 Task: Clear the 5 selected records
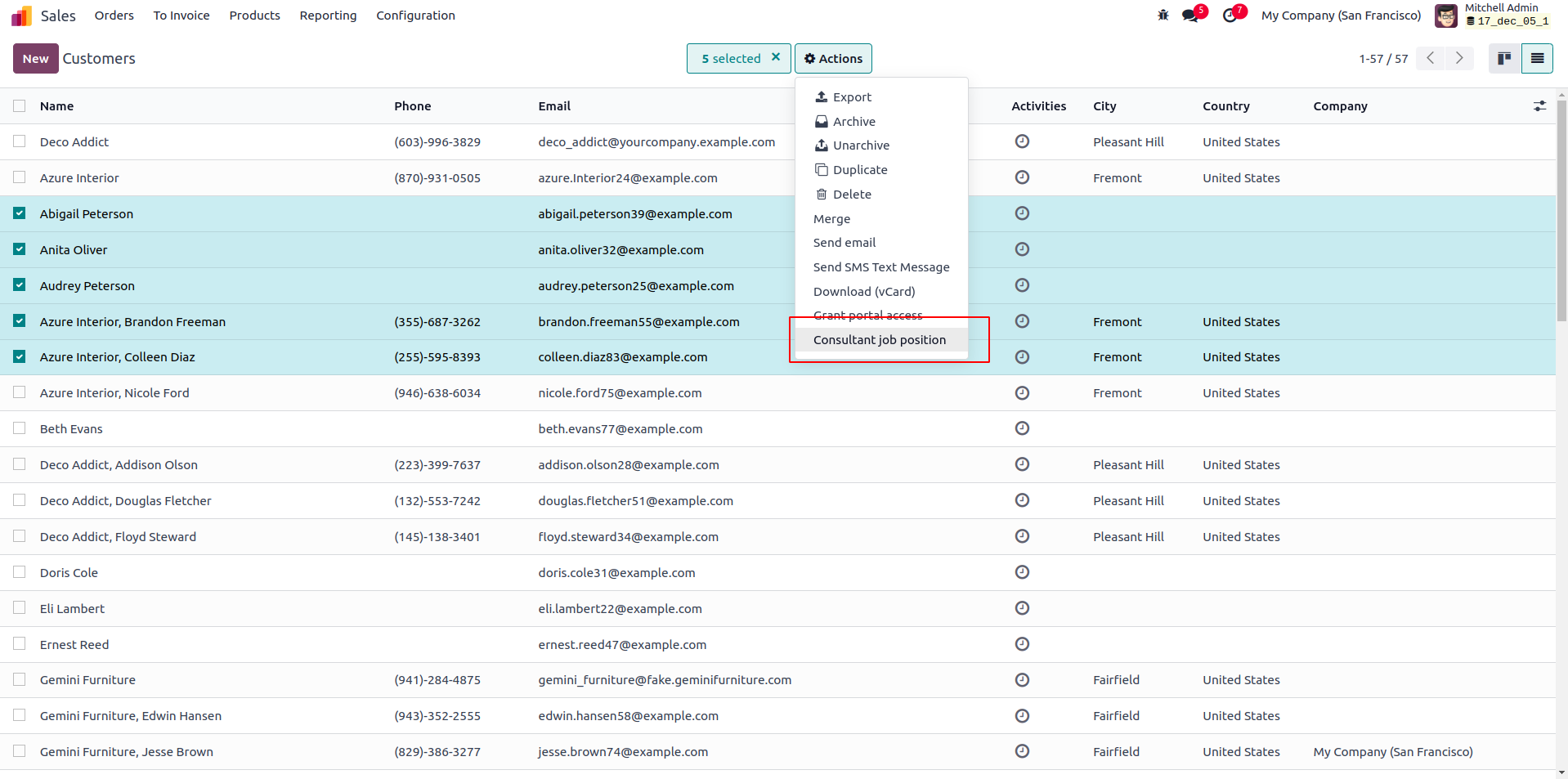tap(776, 57)
